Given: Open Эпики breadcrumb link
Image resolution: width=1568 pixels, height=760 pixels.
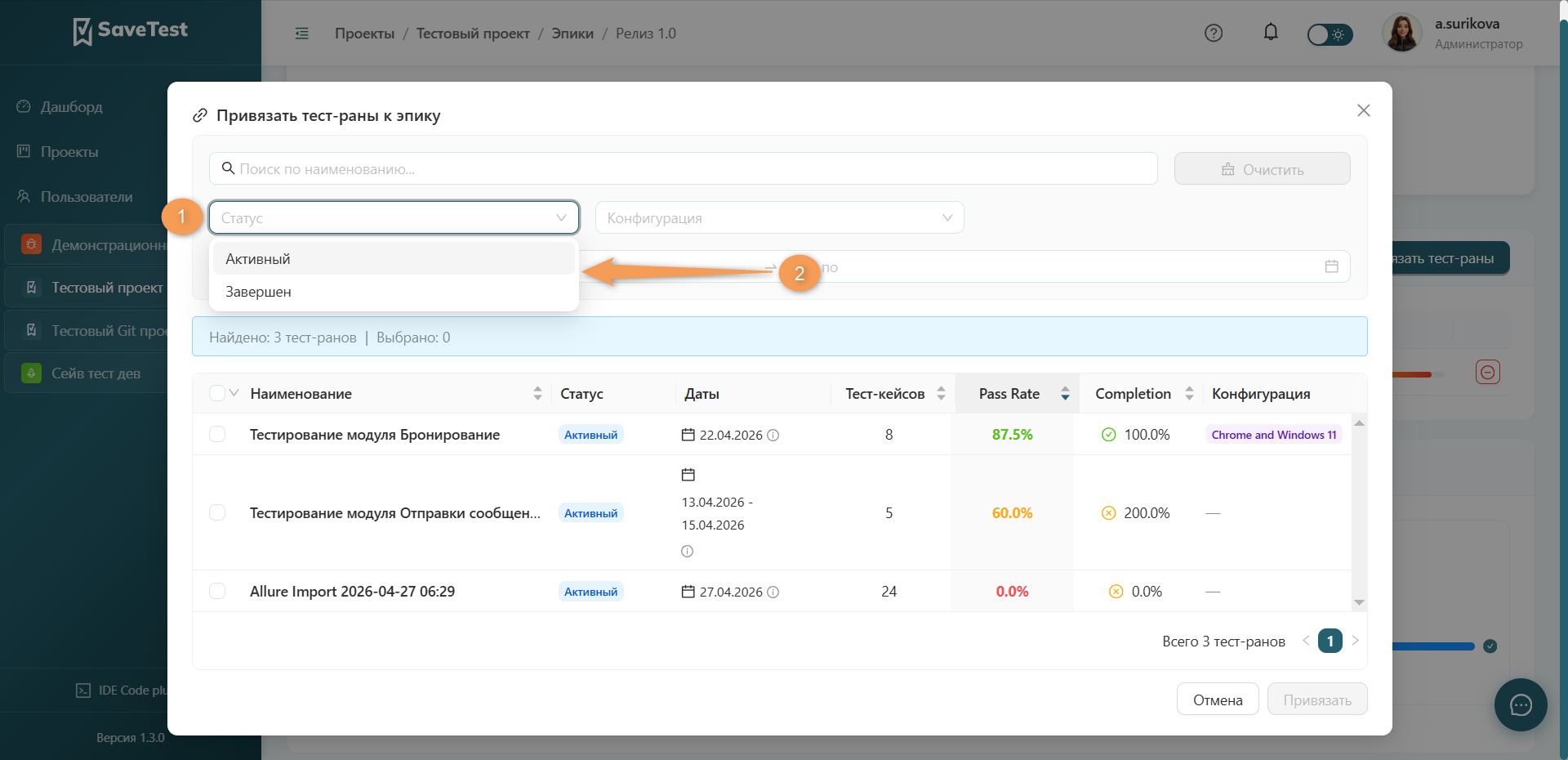Looking at the screenshot, I should coord(572,34).
